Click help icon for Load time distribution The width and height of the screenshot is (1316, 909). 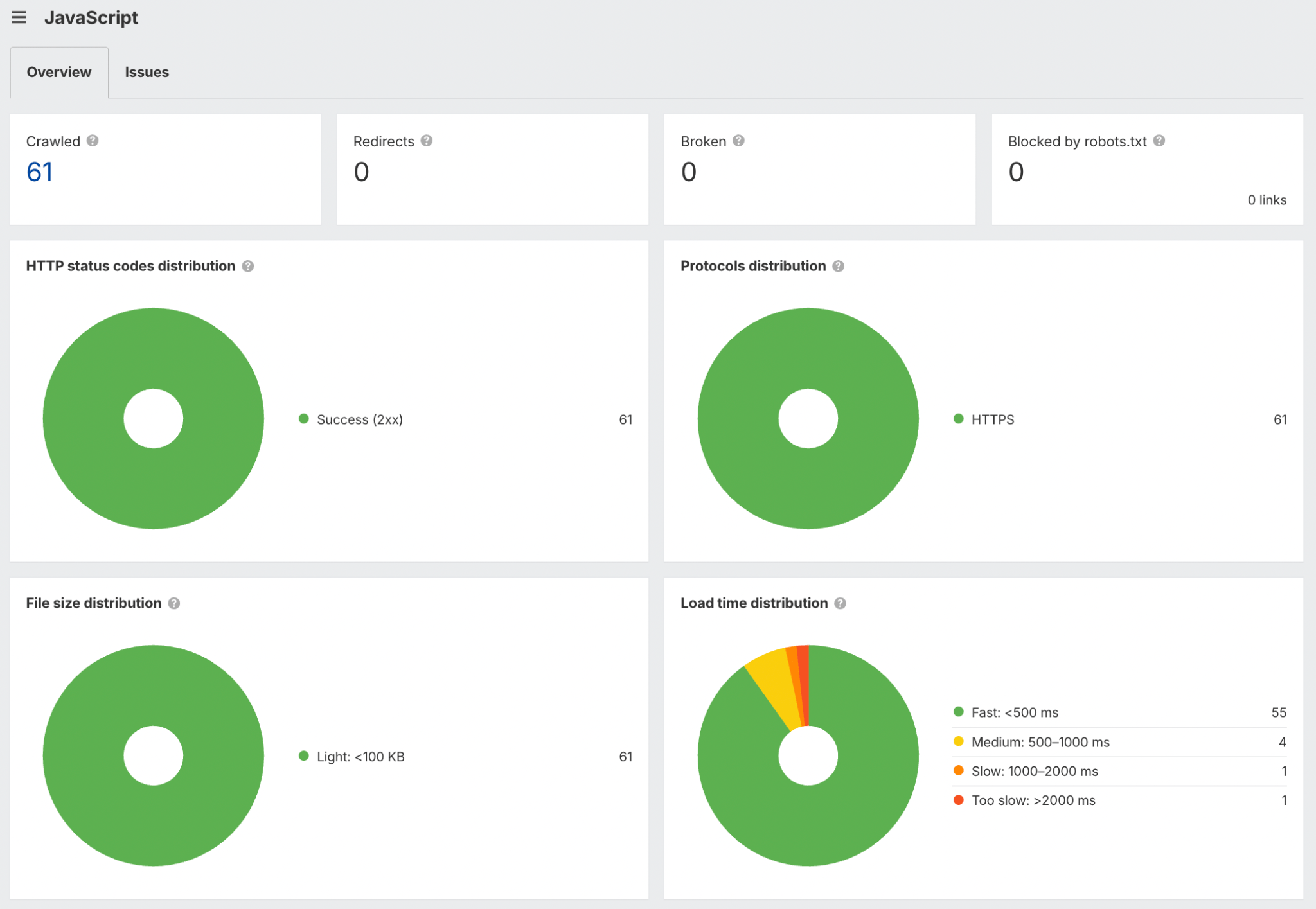[840, 603]
